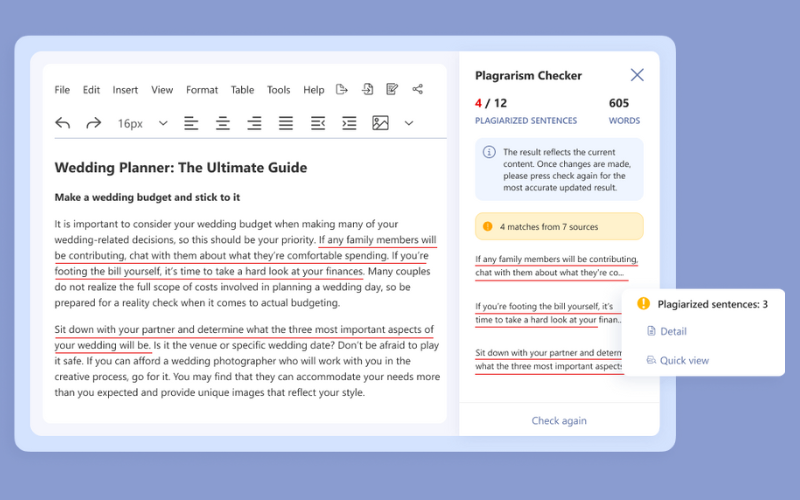
Task: Select 'If any family members' match in panel
Action: tap(556, 266)
